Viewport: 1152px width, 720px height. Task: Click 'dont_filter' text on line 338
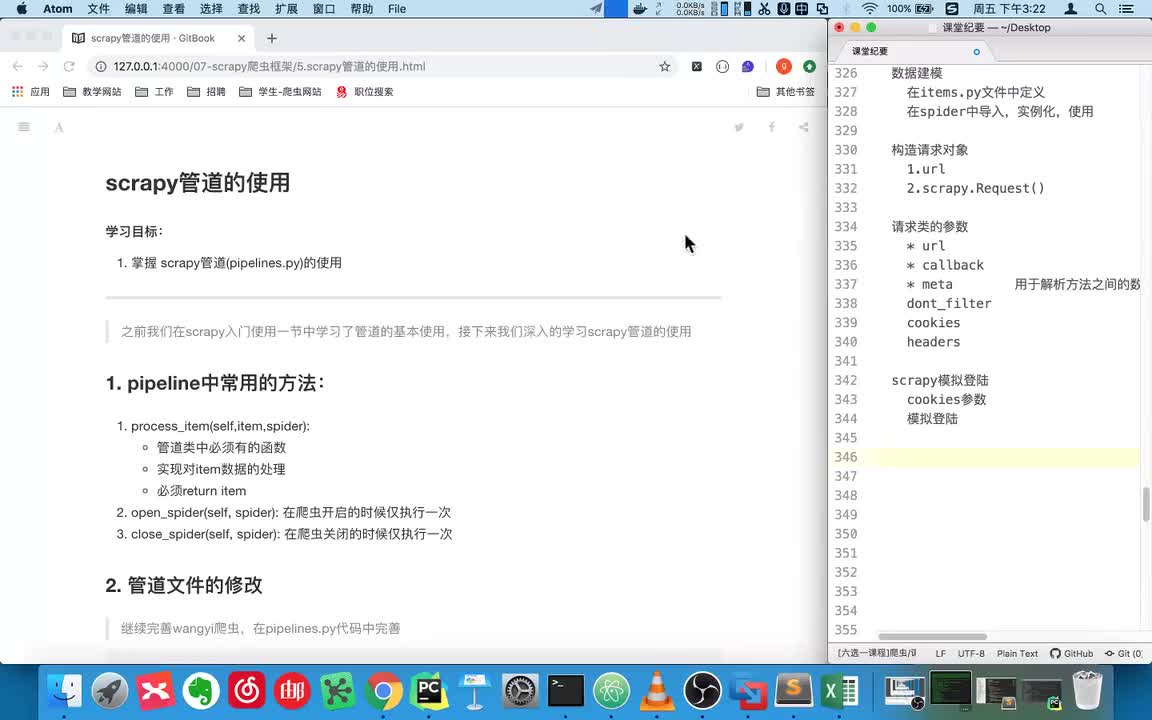(948, 303)
